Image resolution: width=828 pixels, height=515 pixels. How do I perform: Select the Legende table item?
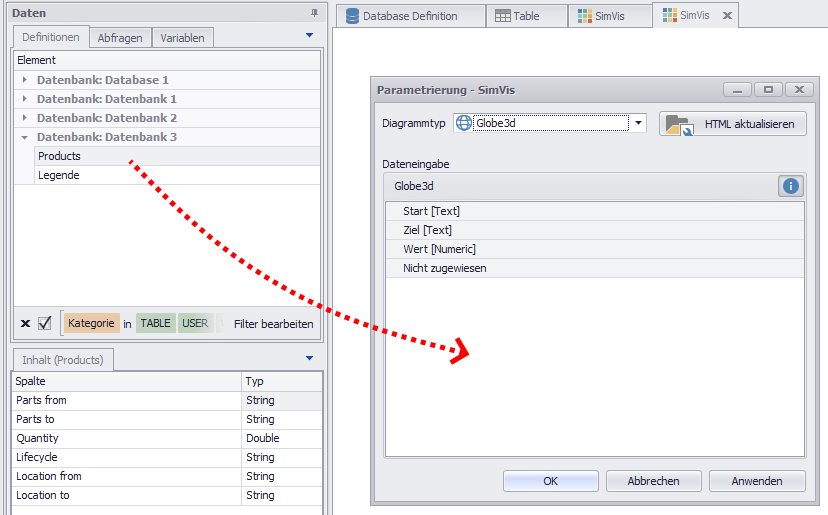pos(177,175)
